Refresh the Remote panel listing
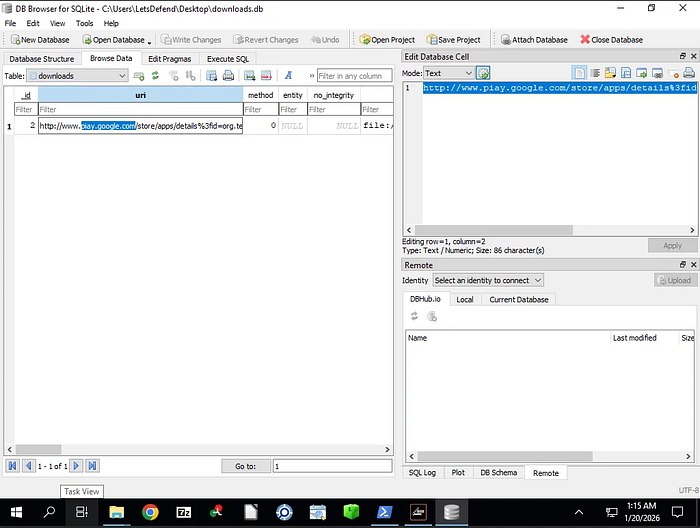 [x=414, y=316]
